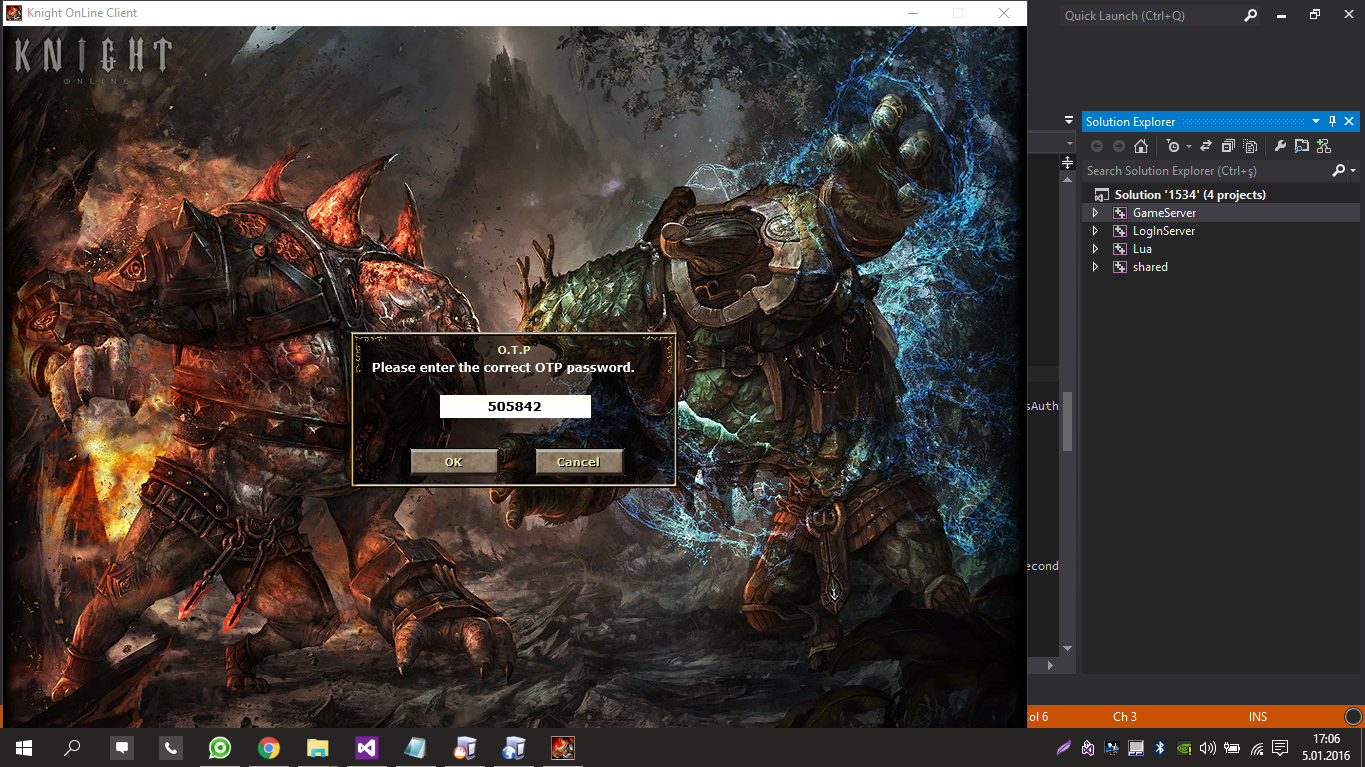1365x767 pixels.
Task: Click Ch 3 in Visual Studio status bar
Action: pos(1125,717)
